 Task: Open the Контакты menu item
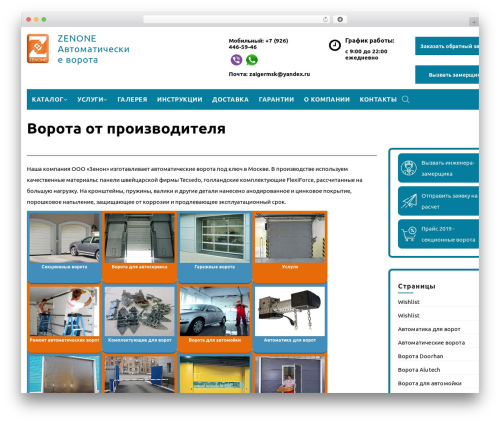378,99
